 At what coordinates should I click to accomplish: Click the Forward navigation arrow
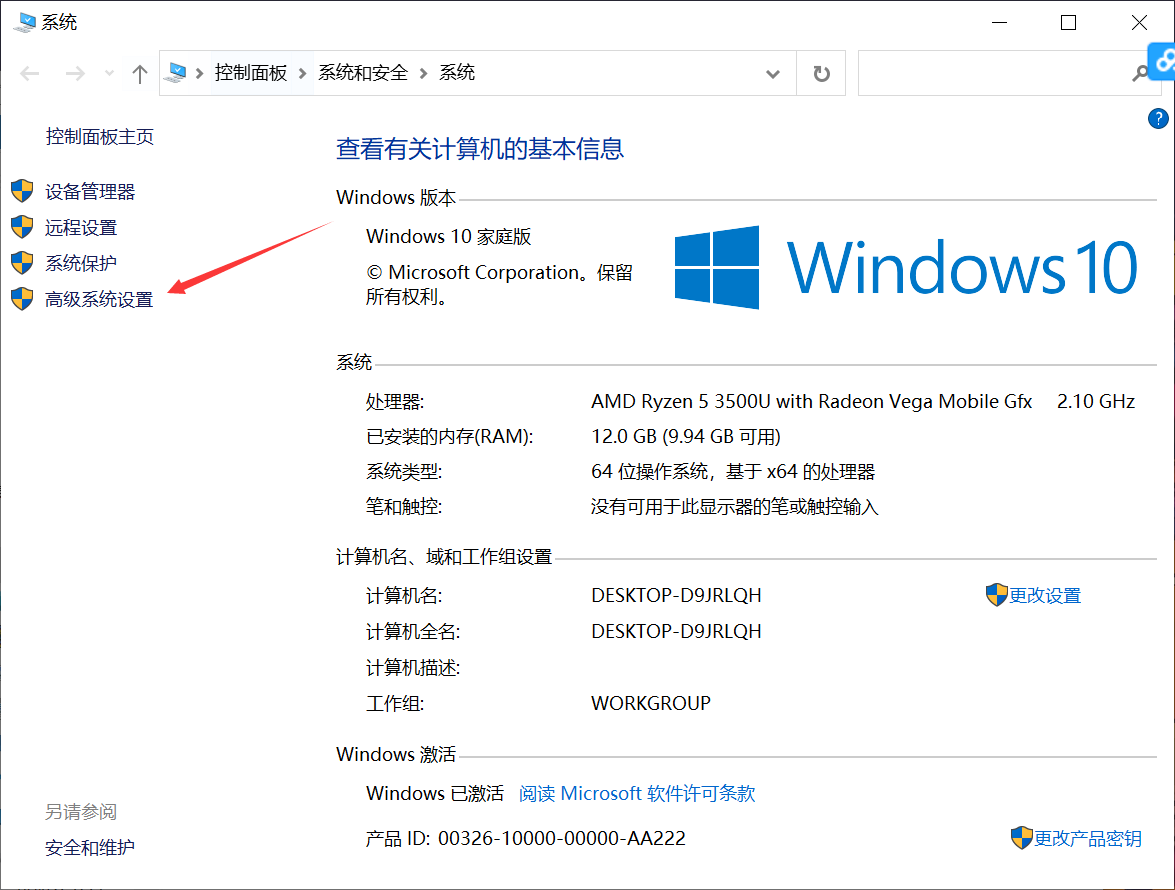(x=75, y=73)
